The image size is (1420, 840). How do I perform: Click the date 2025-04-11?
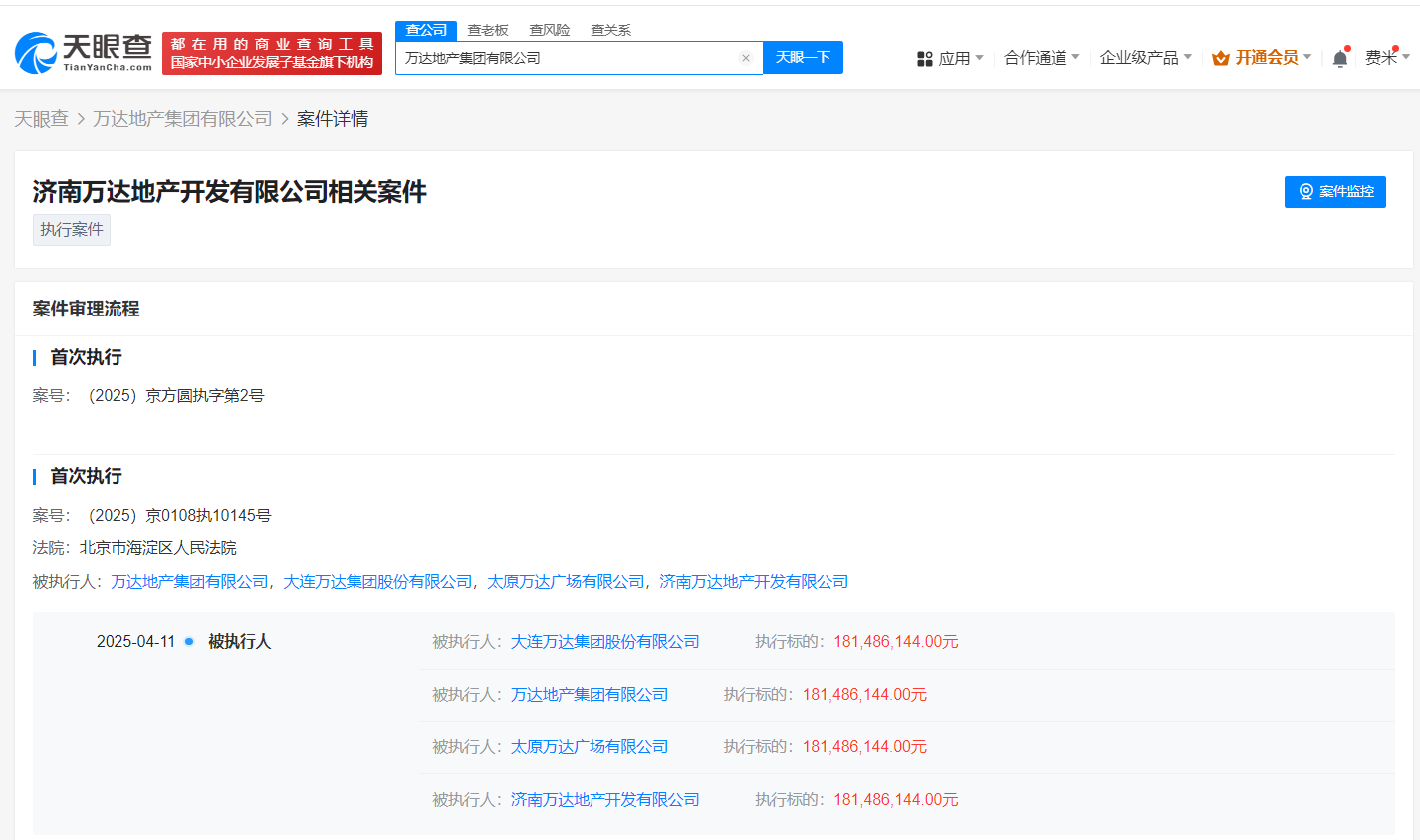(135, 642)
